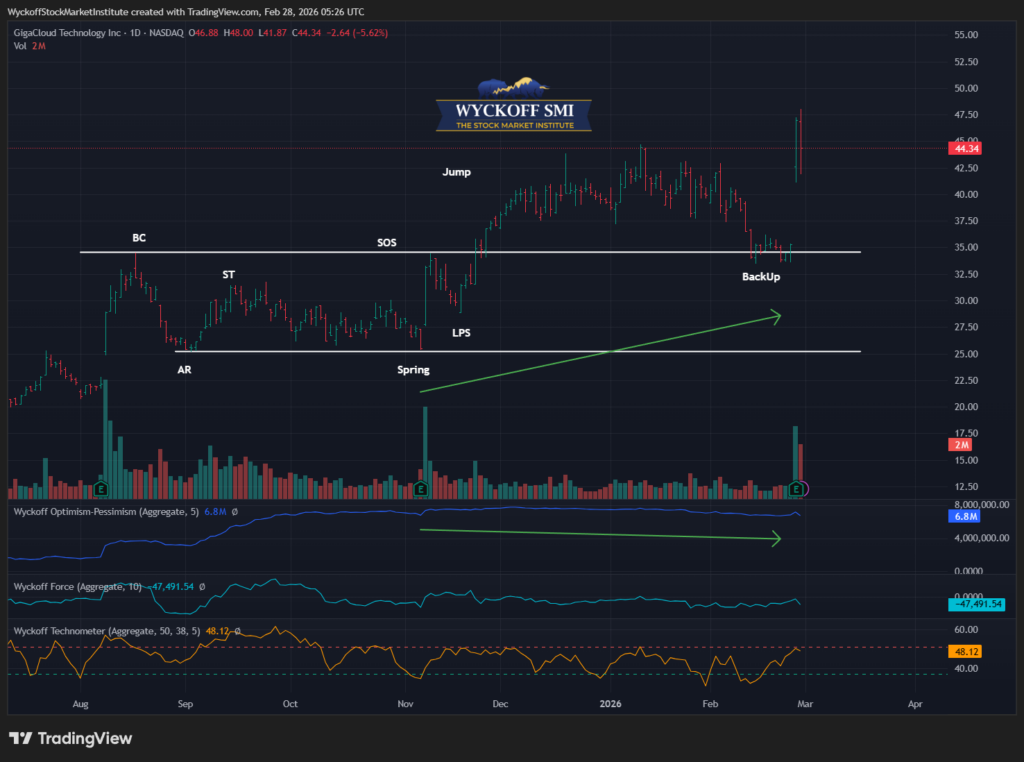
Task: Click the 2026 label on time axis
Action: (611, 704)
